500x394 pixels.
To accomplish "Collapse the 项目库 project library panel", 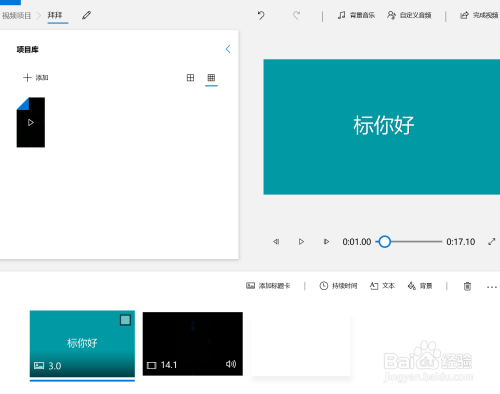I will [x=228, y=49].
